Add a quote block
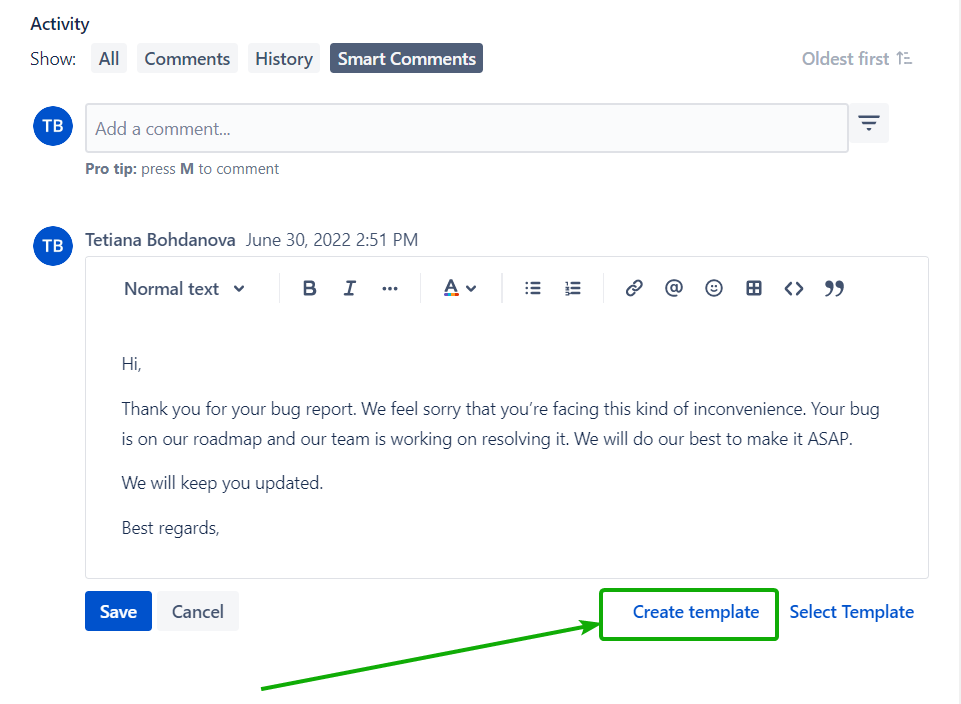The image size is (961, 704). click(834, 288)
